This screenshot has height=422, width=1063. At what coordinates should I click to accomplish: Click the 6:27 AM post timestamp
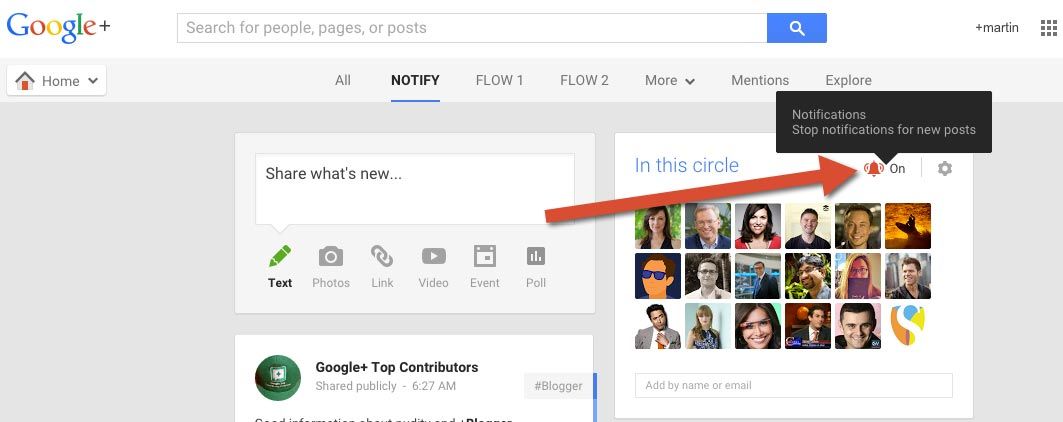coord(434,386)
